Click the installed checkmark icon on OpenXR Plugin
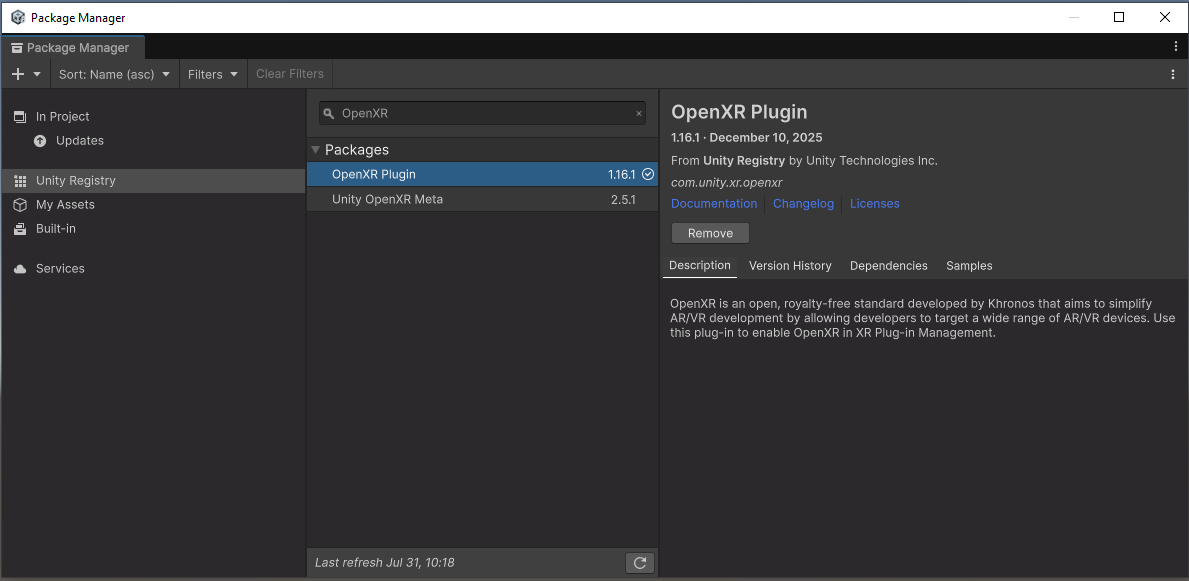The height and width of the screenshot is (581, 1189). point(648,174)
